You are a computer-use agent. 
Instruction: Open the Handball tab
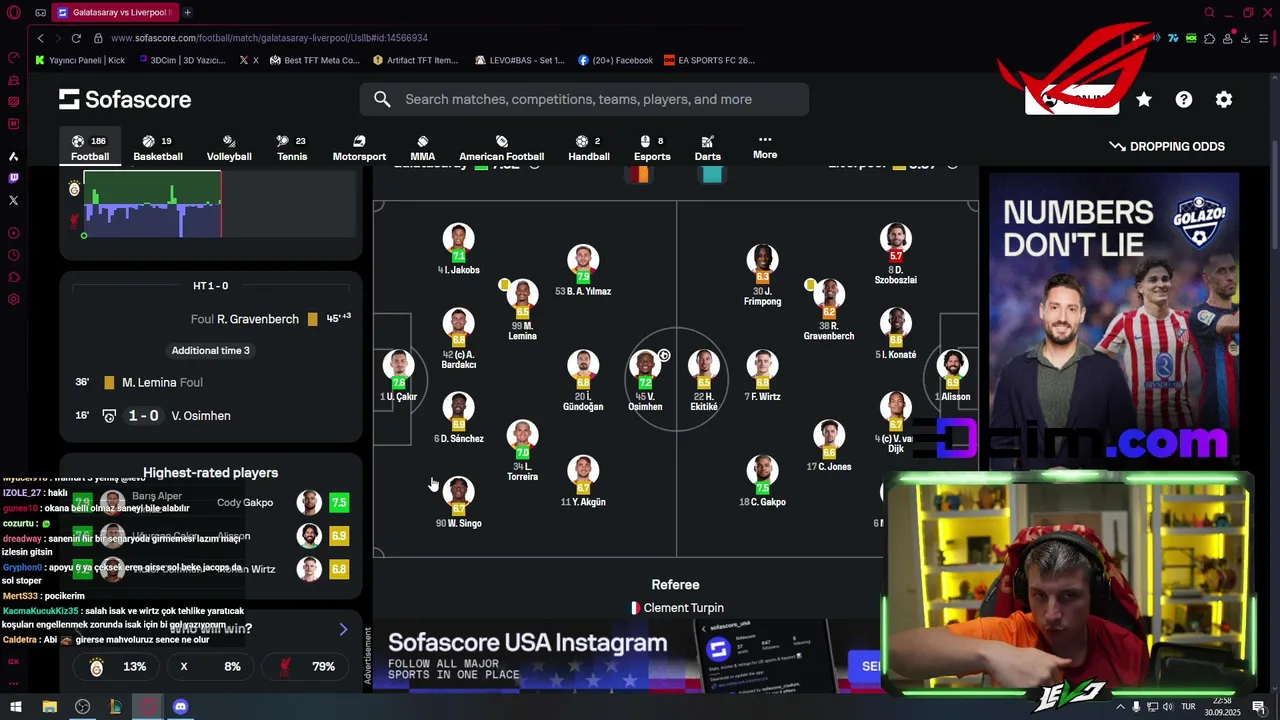click(x=589, y=148)
